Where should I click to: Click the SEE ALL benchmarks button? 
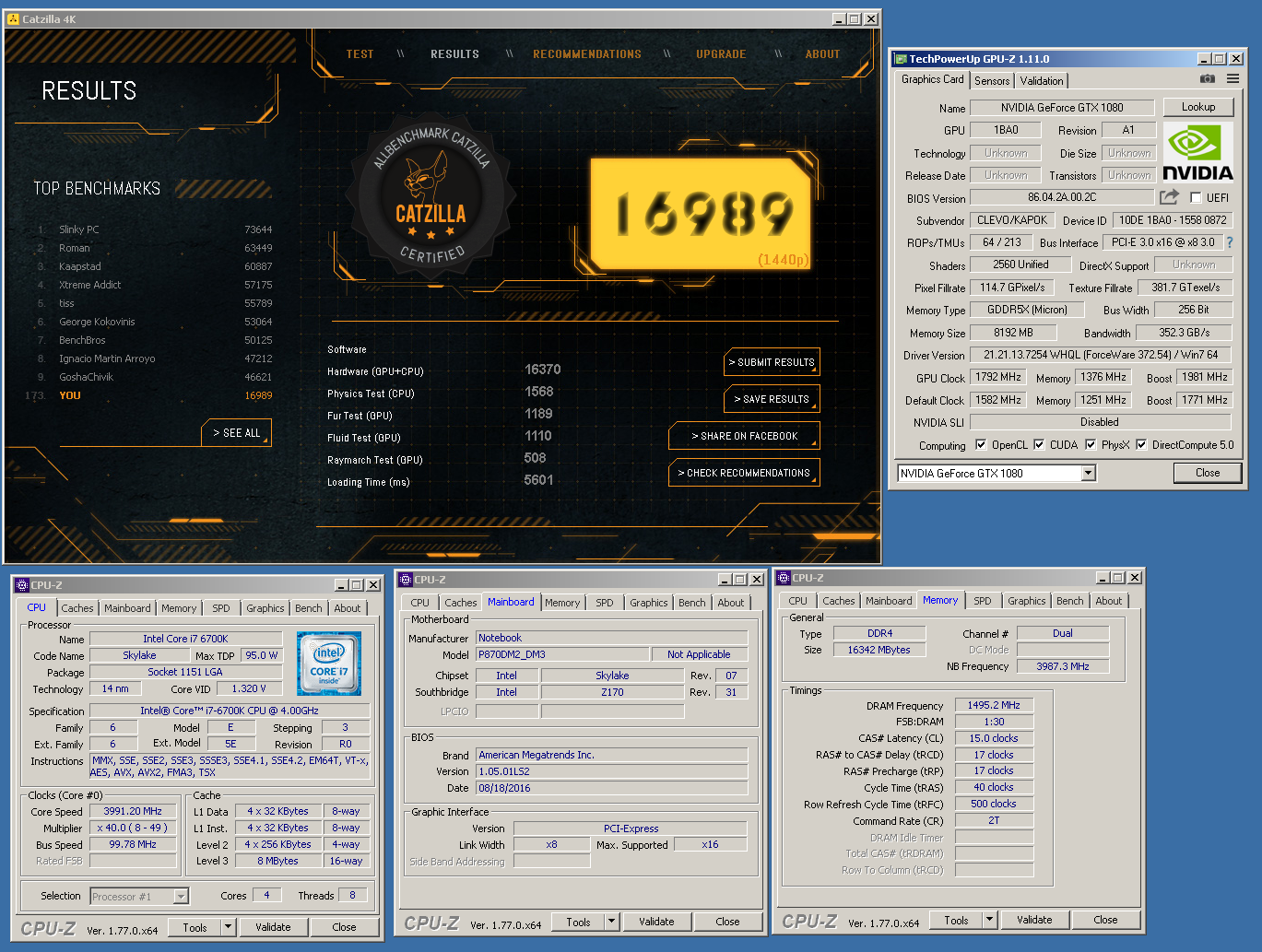[x=236, y=433]
